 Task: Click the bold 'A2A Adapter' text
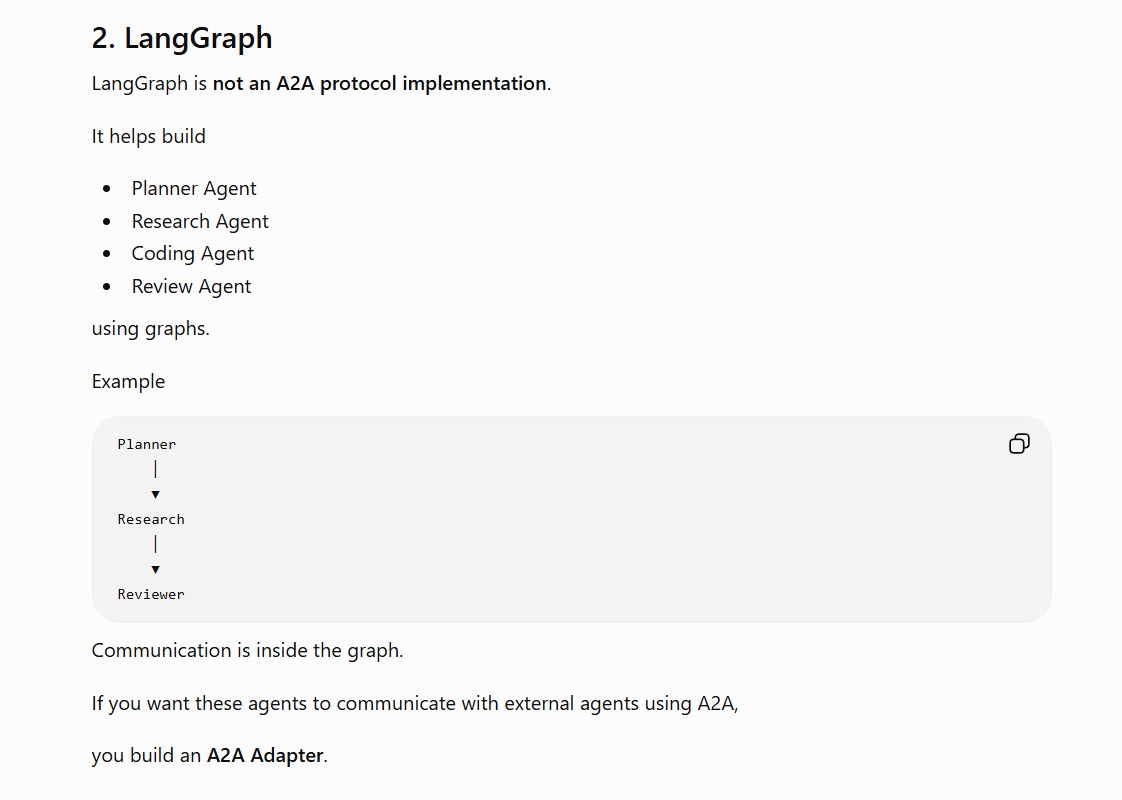pyautogui.click(x=265, y=756)
